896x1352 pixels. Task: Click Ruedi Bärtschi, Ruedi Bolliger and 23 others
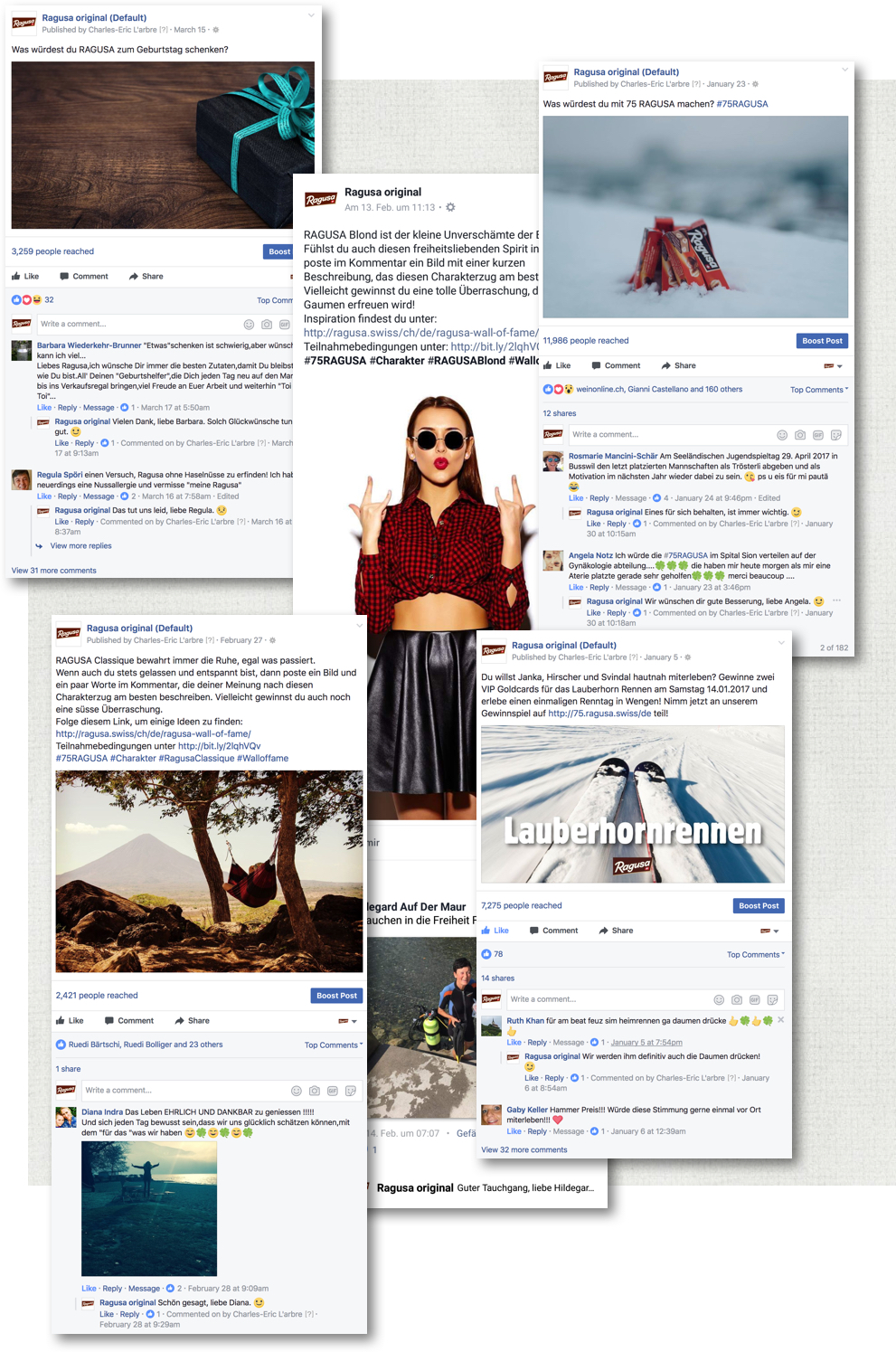[146, 1045]
